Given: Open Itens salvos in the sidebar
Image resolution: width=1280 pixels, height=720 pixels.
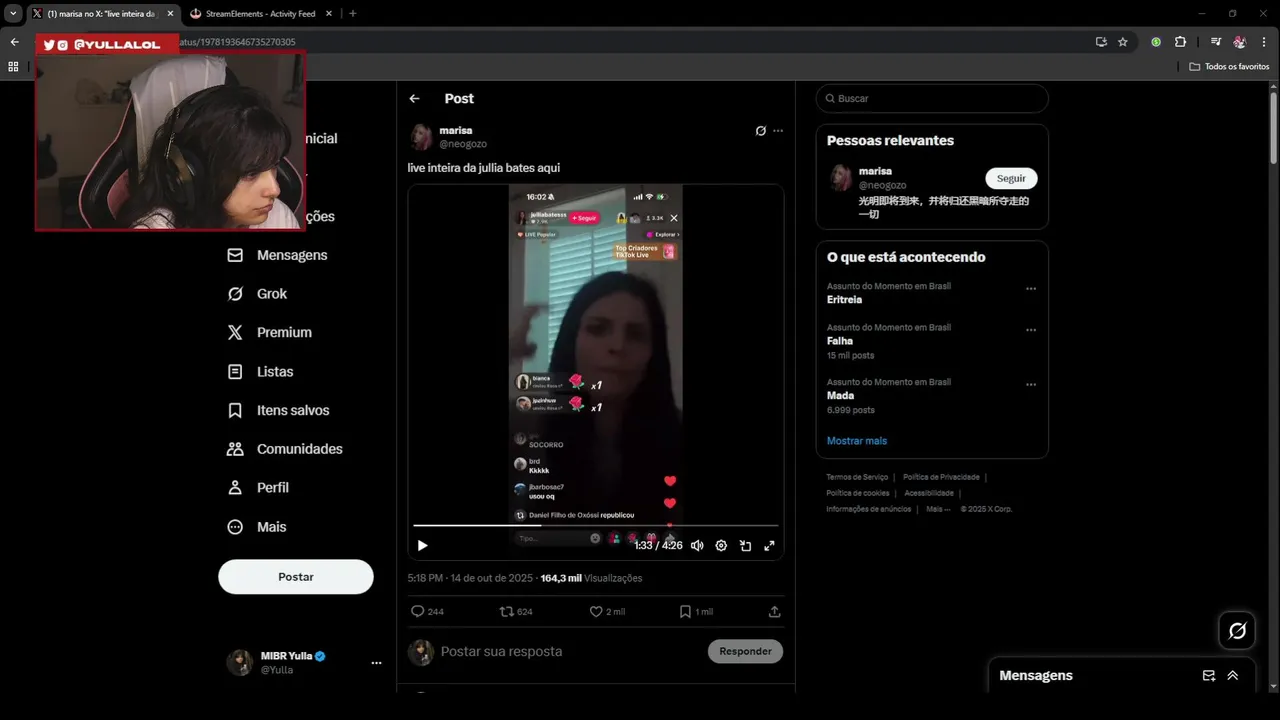Looking at the screenshot, I should [279, 410].
